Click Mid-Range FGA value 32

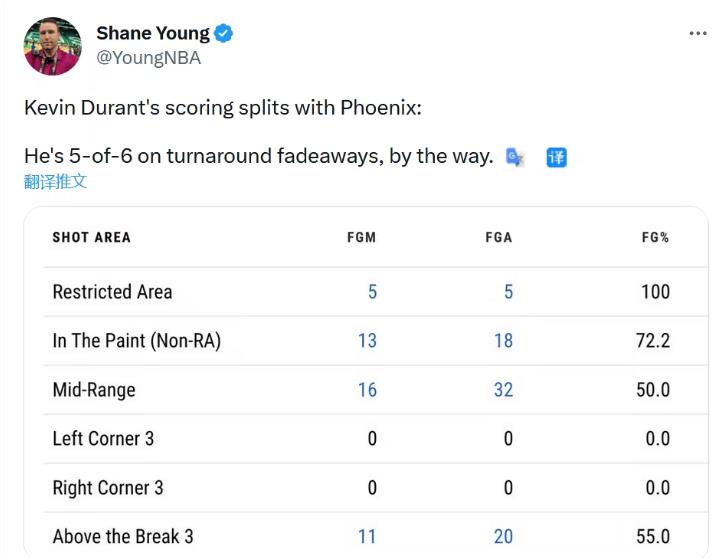tap(503, 390)
